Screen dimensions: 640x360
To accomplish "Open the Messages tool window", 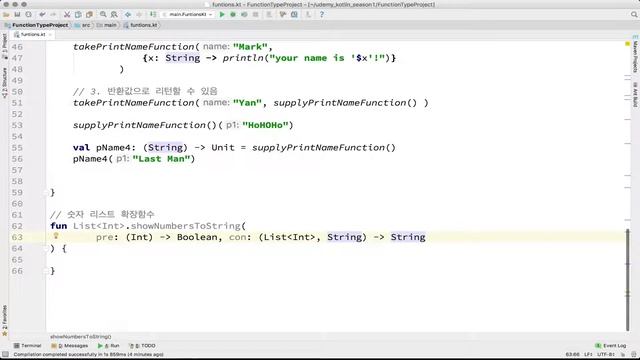I will (70, 346).
